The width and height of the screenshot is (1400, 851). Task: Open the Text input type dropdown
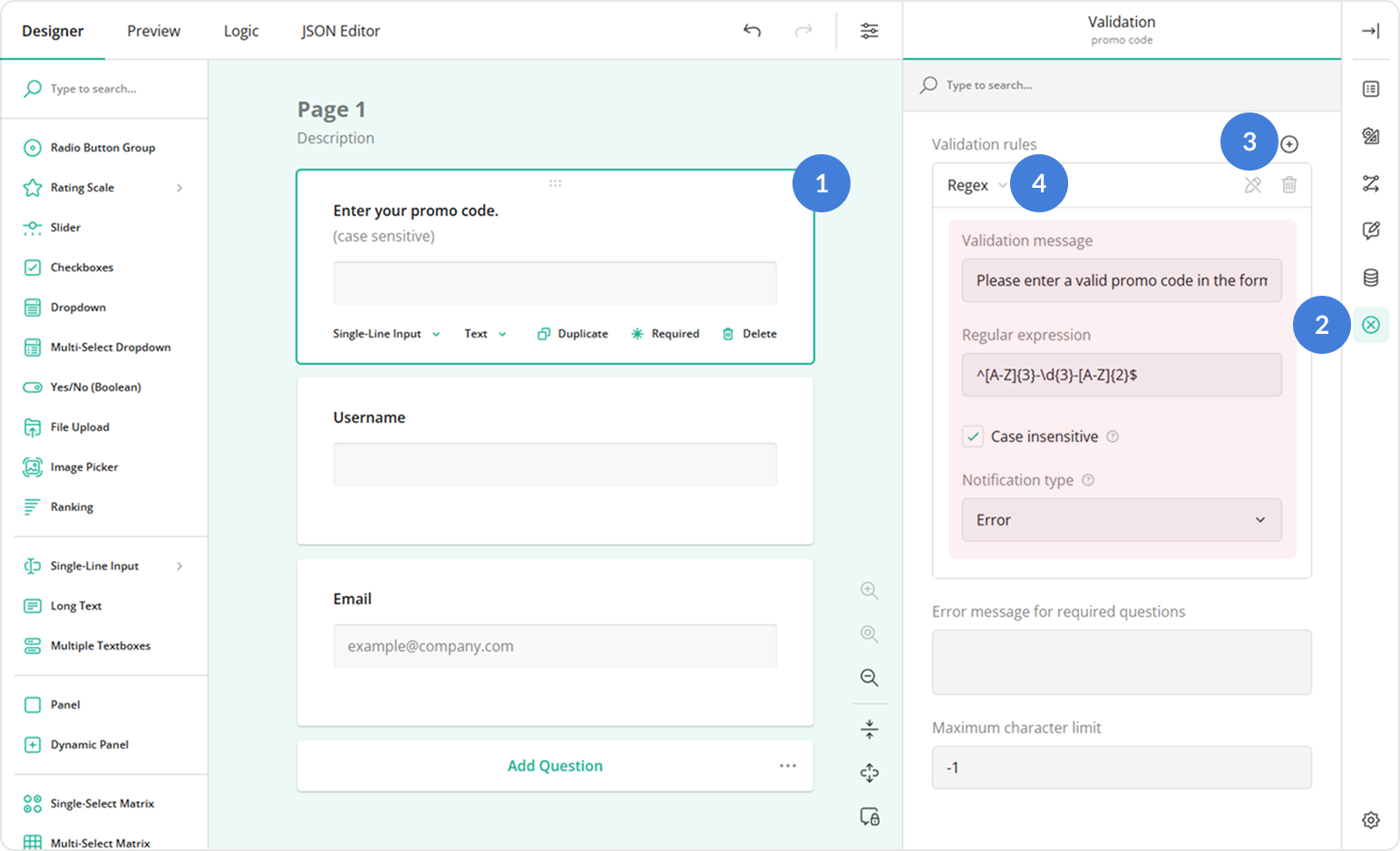point(484,333)
